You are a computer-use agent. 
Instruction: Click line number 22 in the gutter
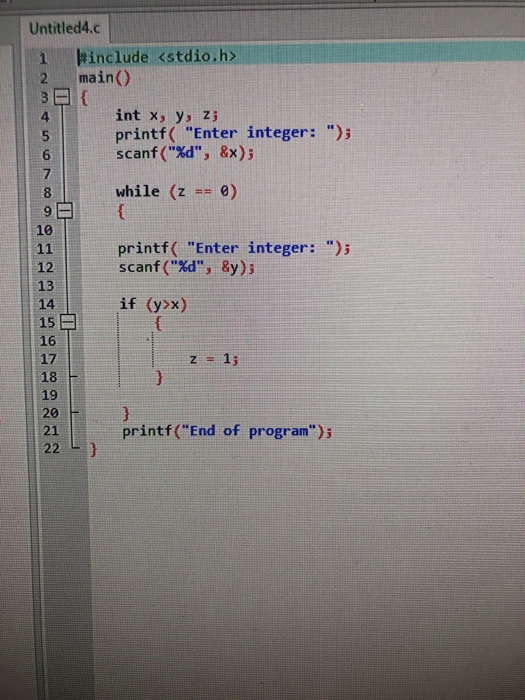[x=51, y=448]
